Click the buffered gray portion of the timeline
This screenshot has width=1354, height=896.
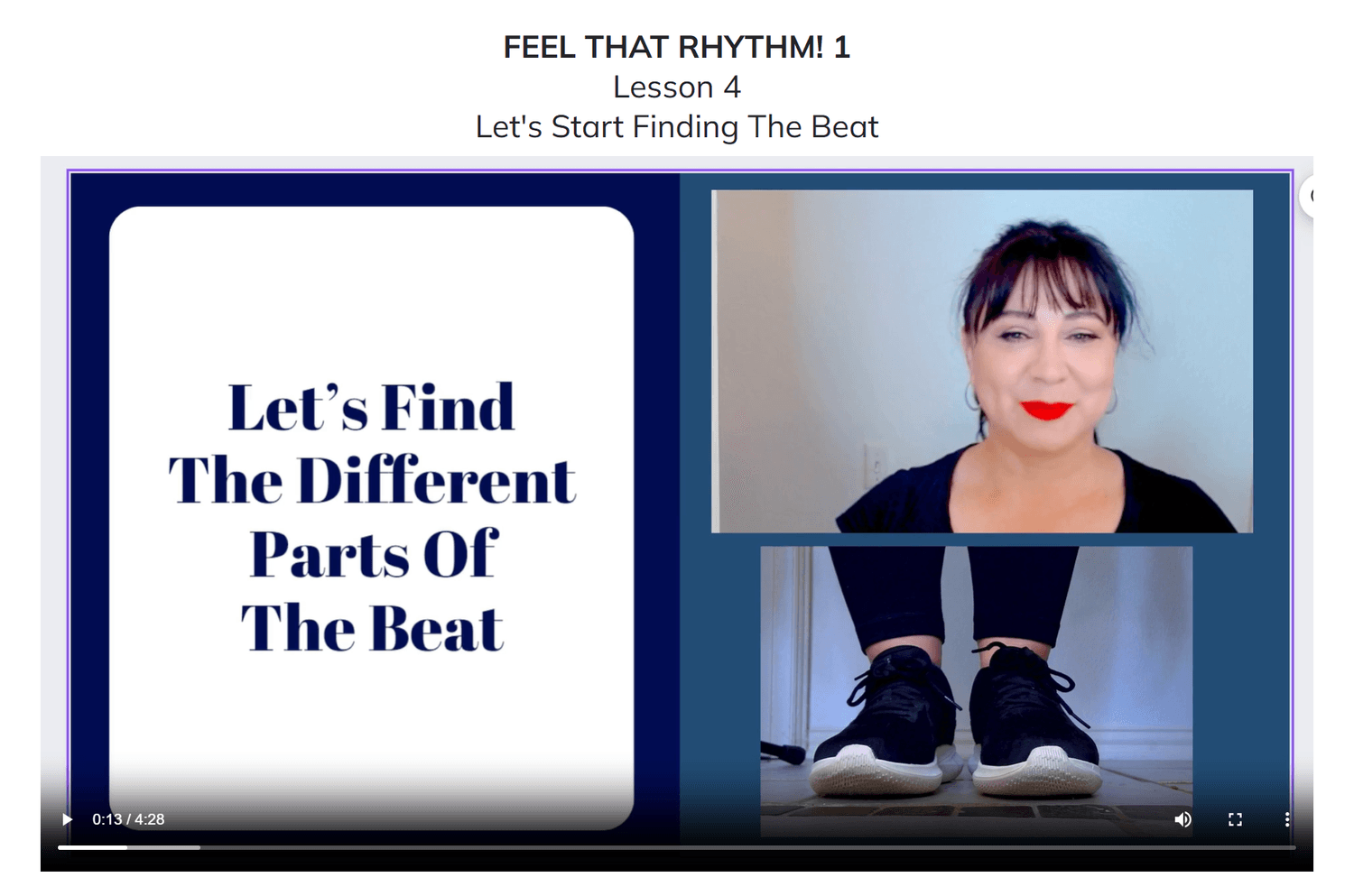point(163,847)
